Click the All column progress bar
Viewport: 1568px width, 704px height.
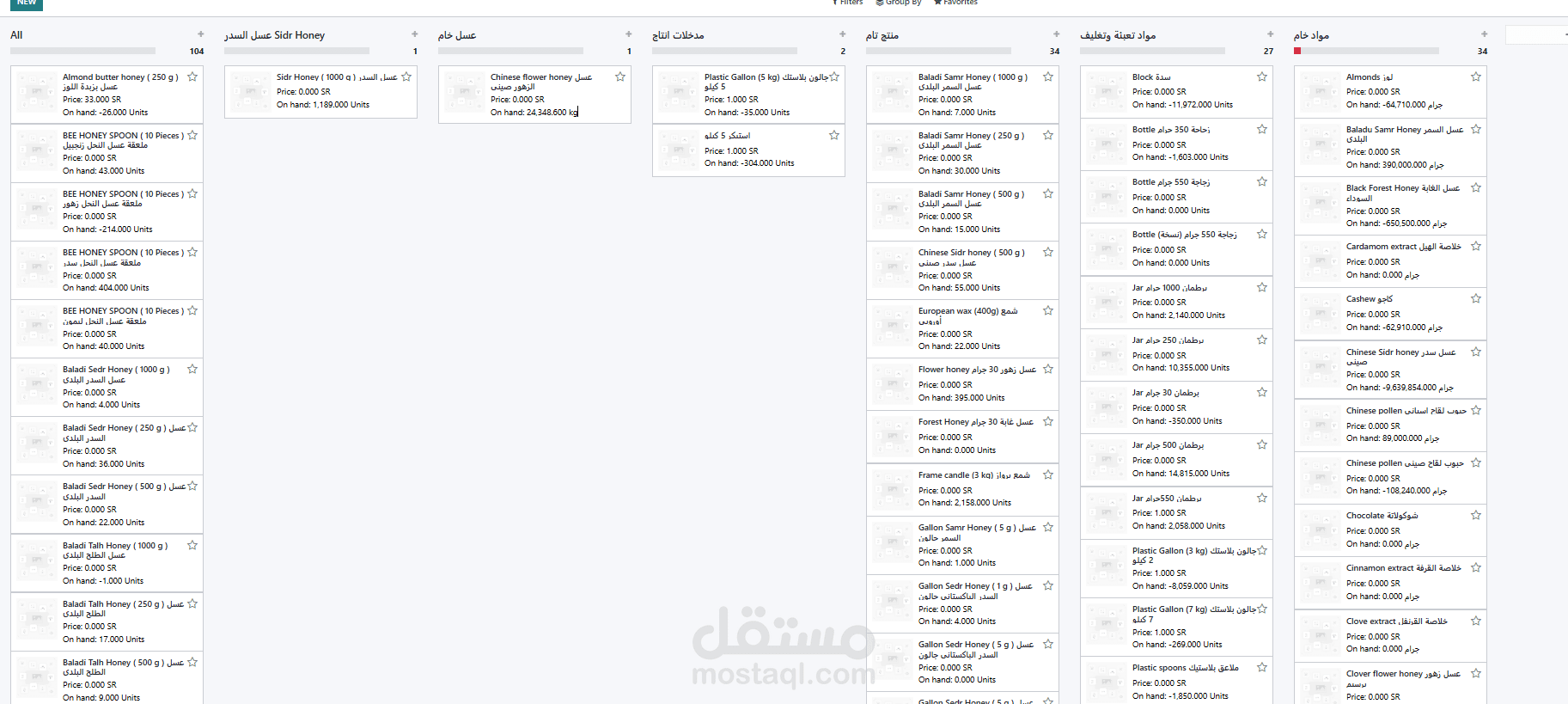point(83,51)
